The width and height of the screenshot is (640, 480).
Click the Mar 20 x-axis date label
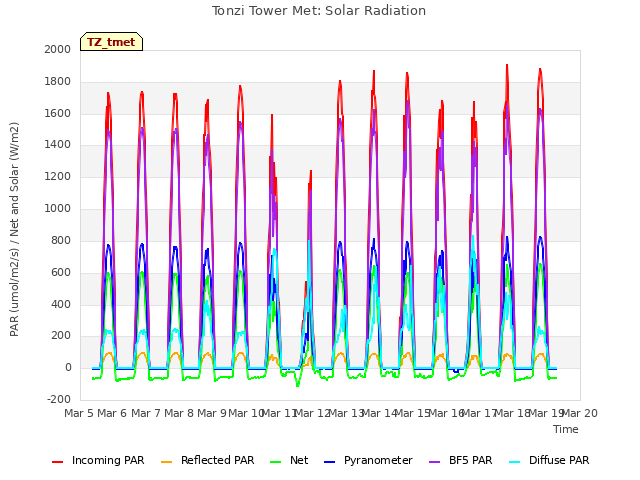pyautogui.click(x=580, y=413)
